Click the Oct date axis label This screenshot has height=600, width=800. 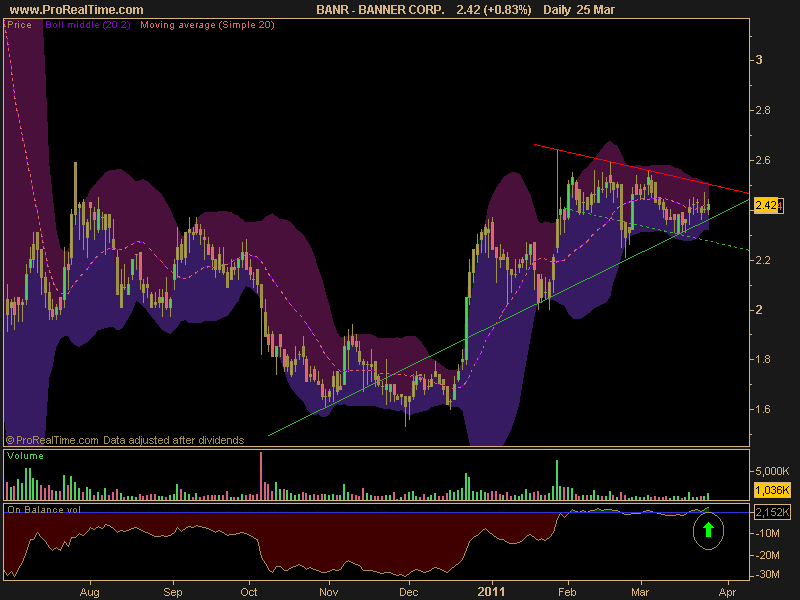249,592
